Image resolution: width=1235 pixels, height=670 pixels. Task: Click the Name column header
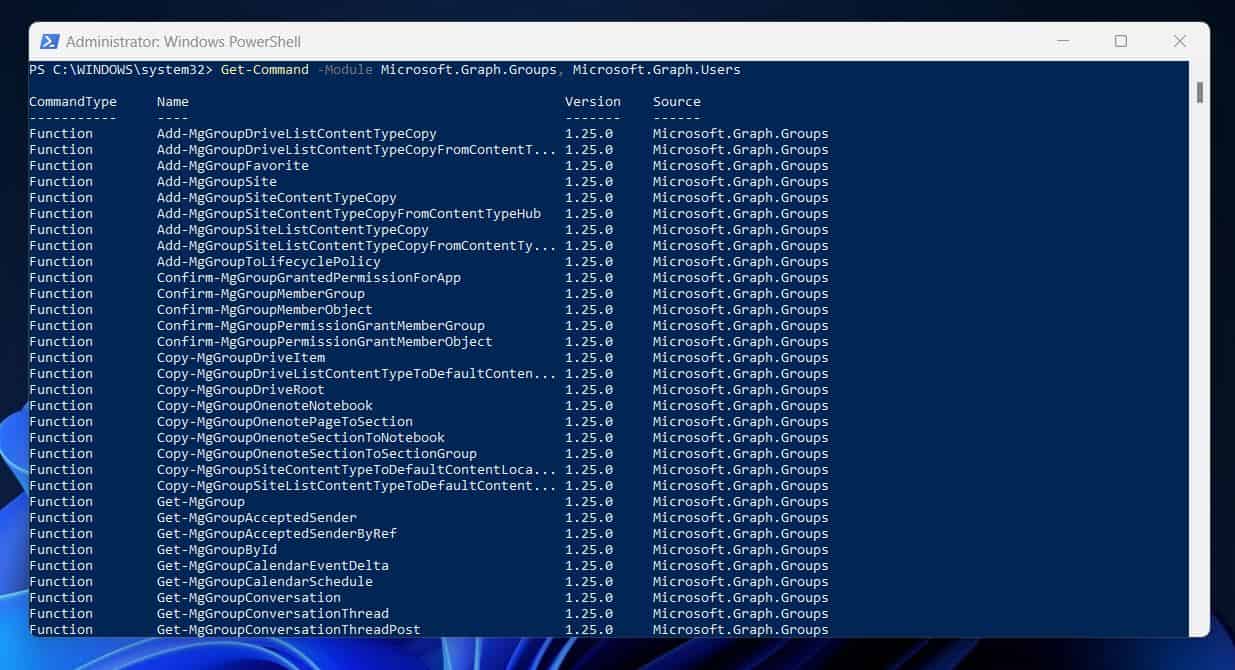pos(173,102)
